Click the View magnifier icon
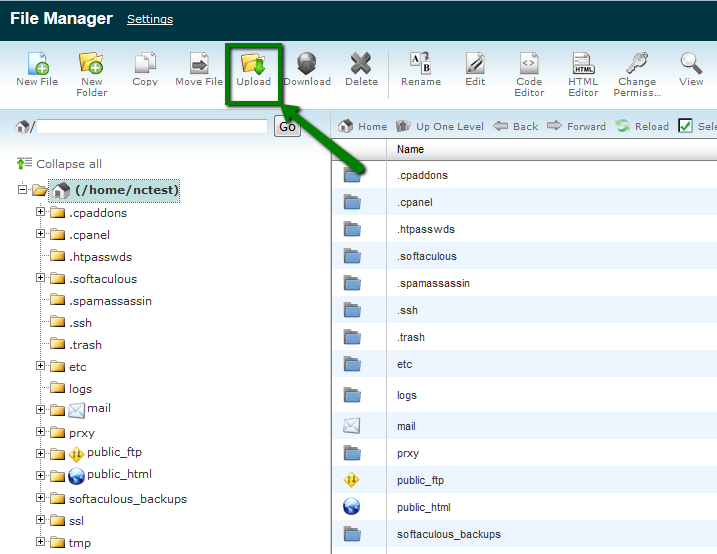Viewport: 717px width, 554px height. 691,63
